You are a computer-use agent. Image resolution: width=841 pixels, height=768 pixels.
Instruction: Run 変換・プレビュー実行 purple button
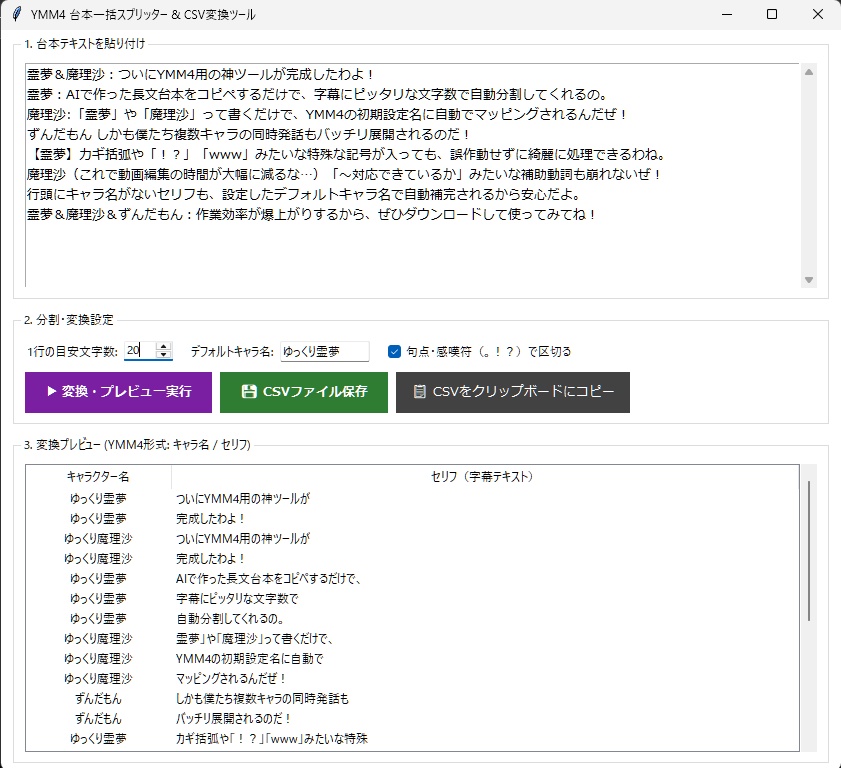point(119,392)
